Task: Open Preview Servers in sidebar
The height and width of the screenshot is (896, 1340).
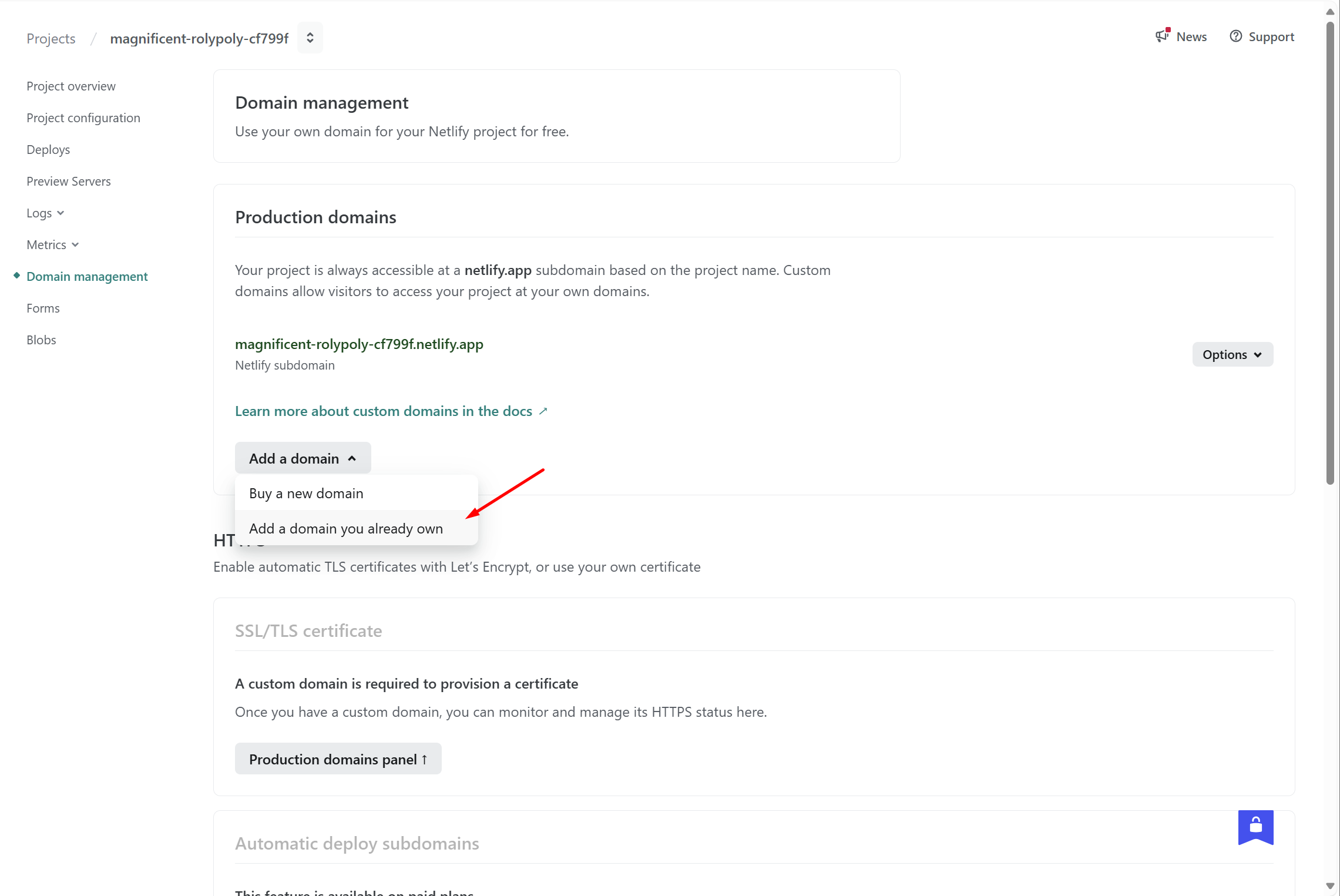Action: point(69,182)
